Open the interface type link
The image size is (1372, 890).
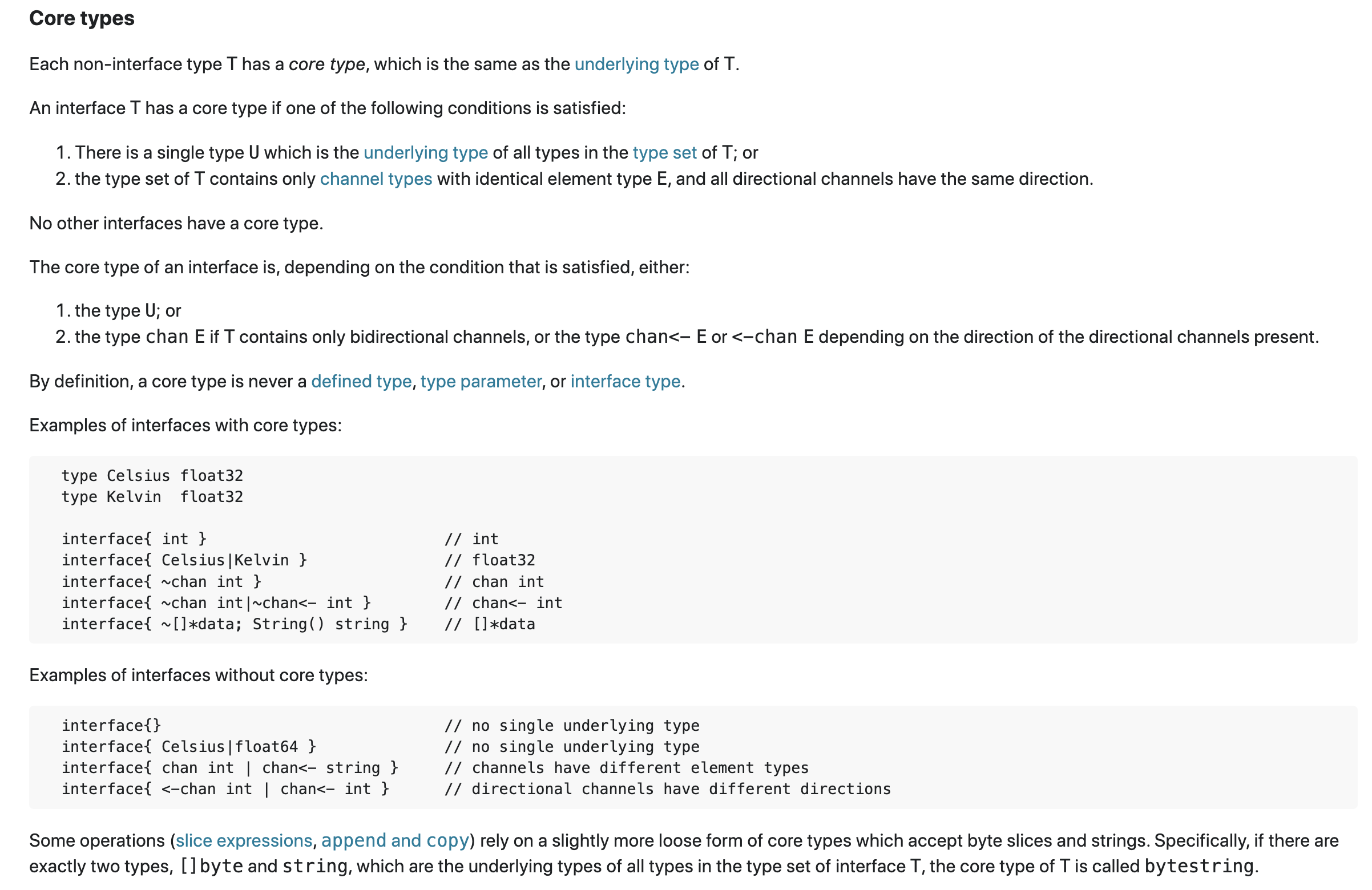(x=626, y=382)
